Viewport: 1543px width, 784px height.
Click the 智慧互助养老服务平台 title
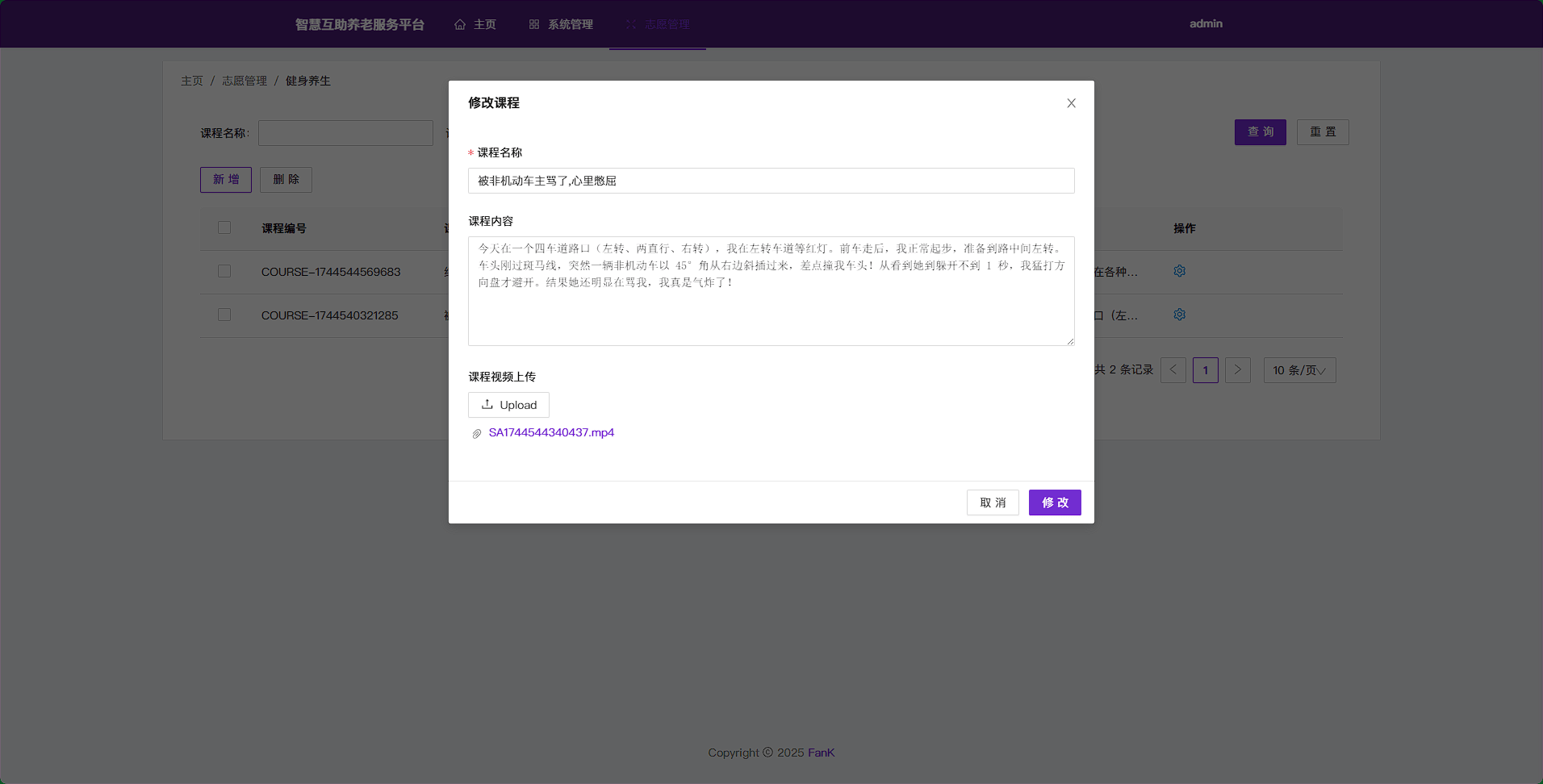click(x=360, y=24)
